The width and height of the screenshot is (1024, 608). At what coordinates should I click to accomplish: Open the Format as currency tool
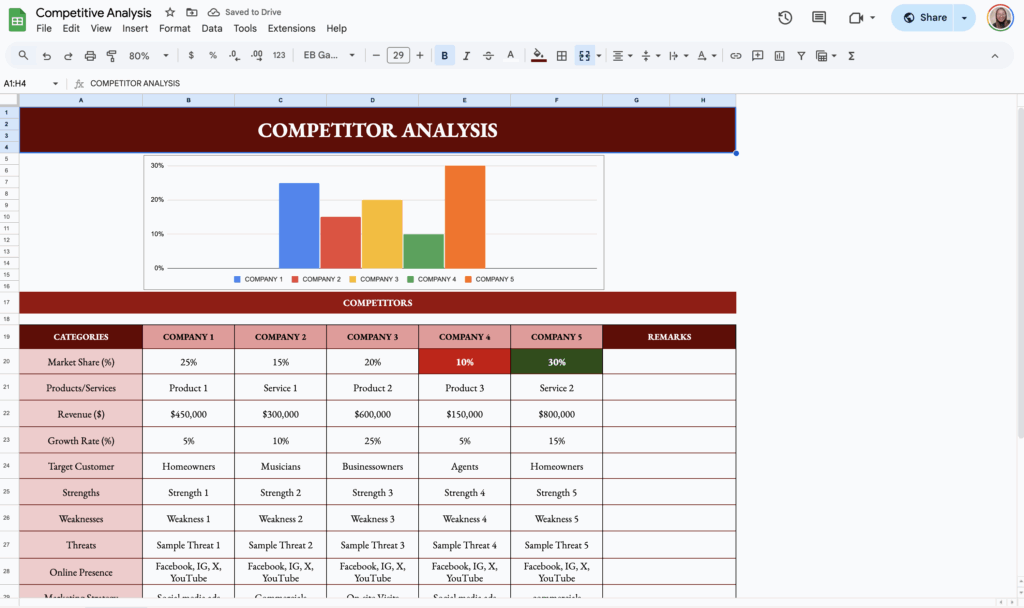[190, 55]
